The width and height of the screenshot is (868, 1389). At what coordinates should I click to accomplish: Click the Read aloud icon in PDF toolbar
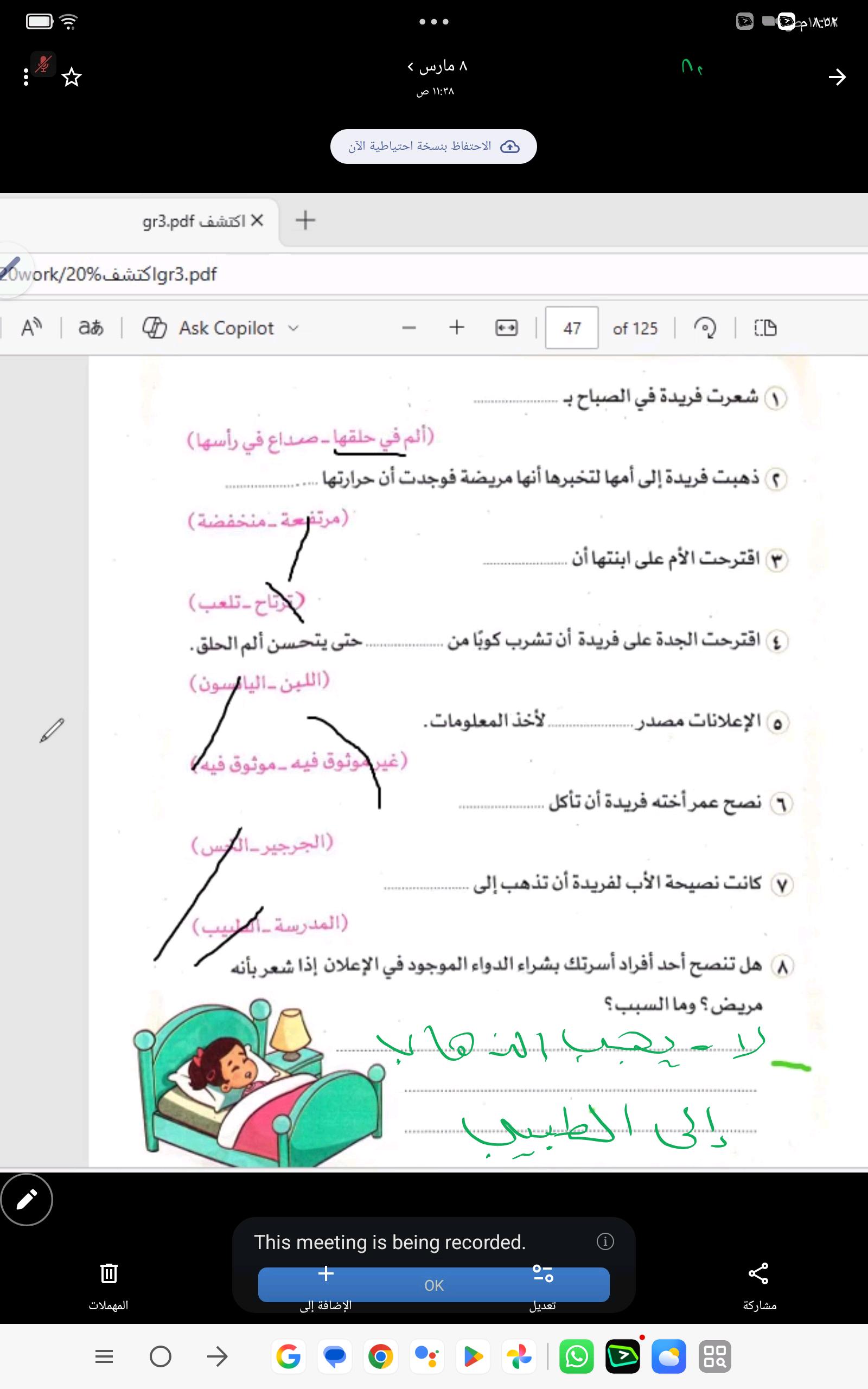click(31, 328)
